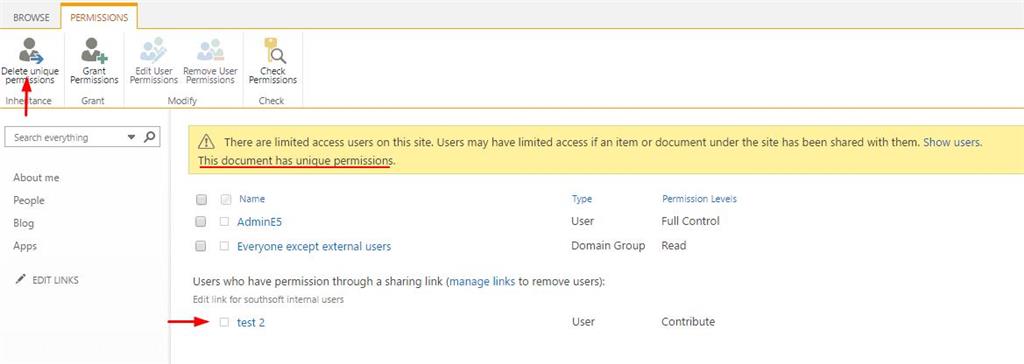1024x364 pixels.
Task: Tick small header checkbox left of Name
Action: [225, 199]
